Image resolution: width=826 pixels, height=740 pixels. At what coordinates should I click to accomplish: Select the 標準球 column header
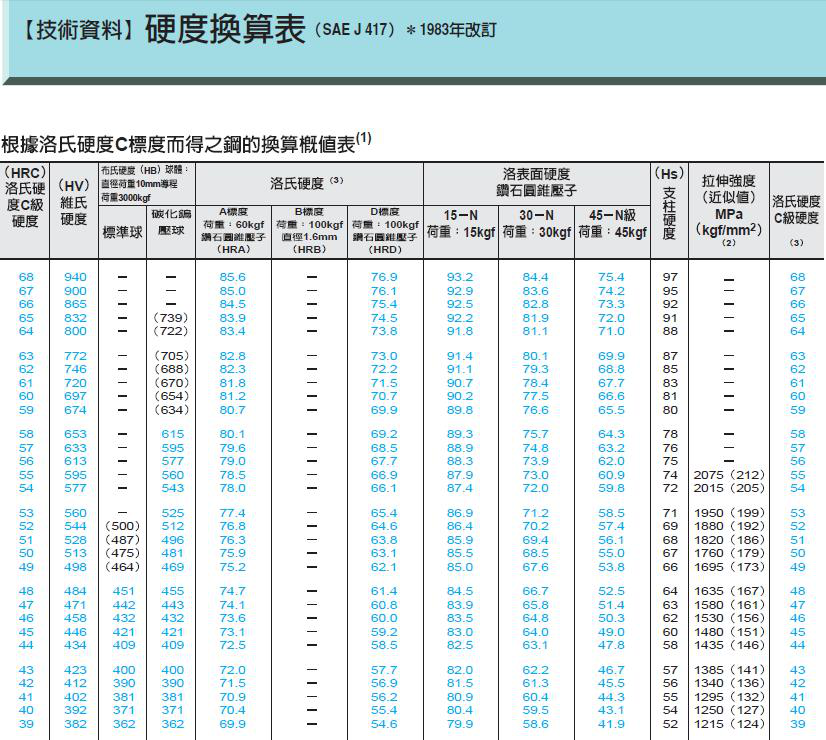123,231
